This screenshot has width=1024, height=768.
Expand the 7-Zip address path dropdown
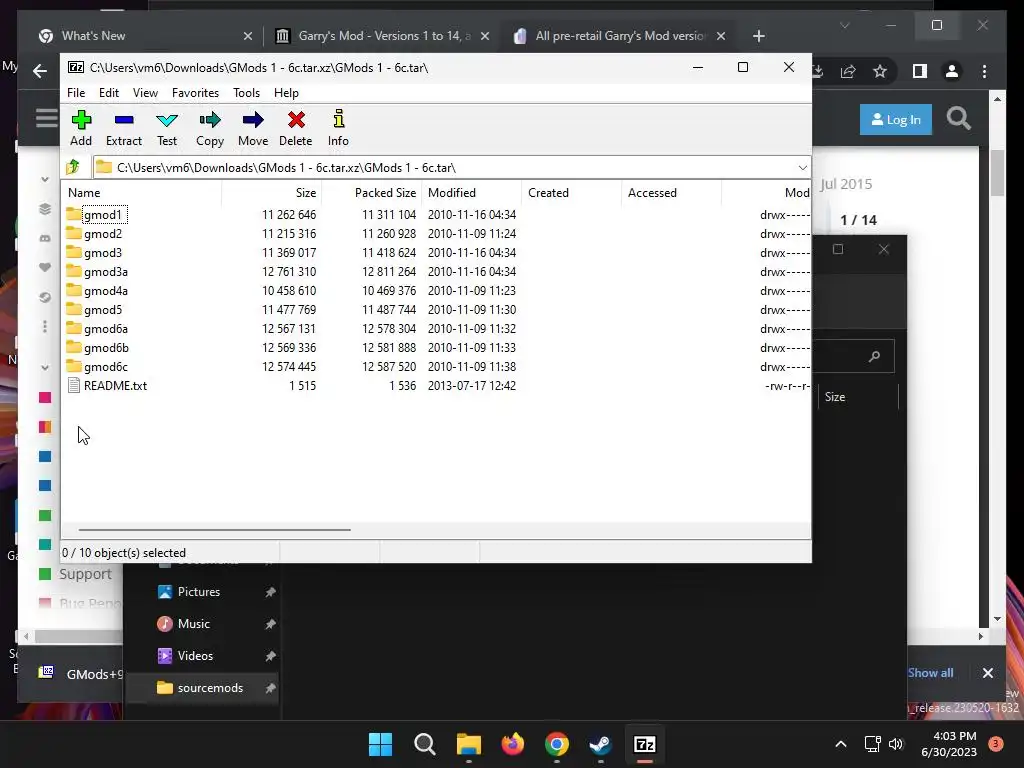[x=803, y=168]
